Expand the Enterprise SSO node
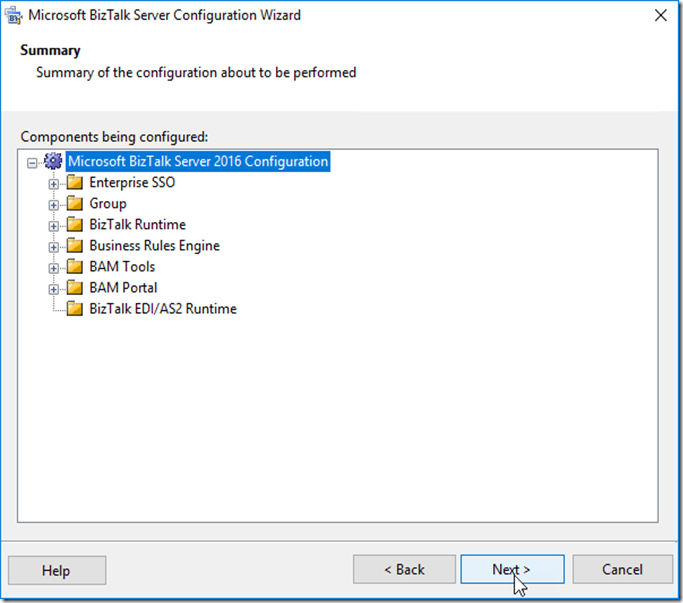 tap(53, 184)
